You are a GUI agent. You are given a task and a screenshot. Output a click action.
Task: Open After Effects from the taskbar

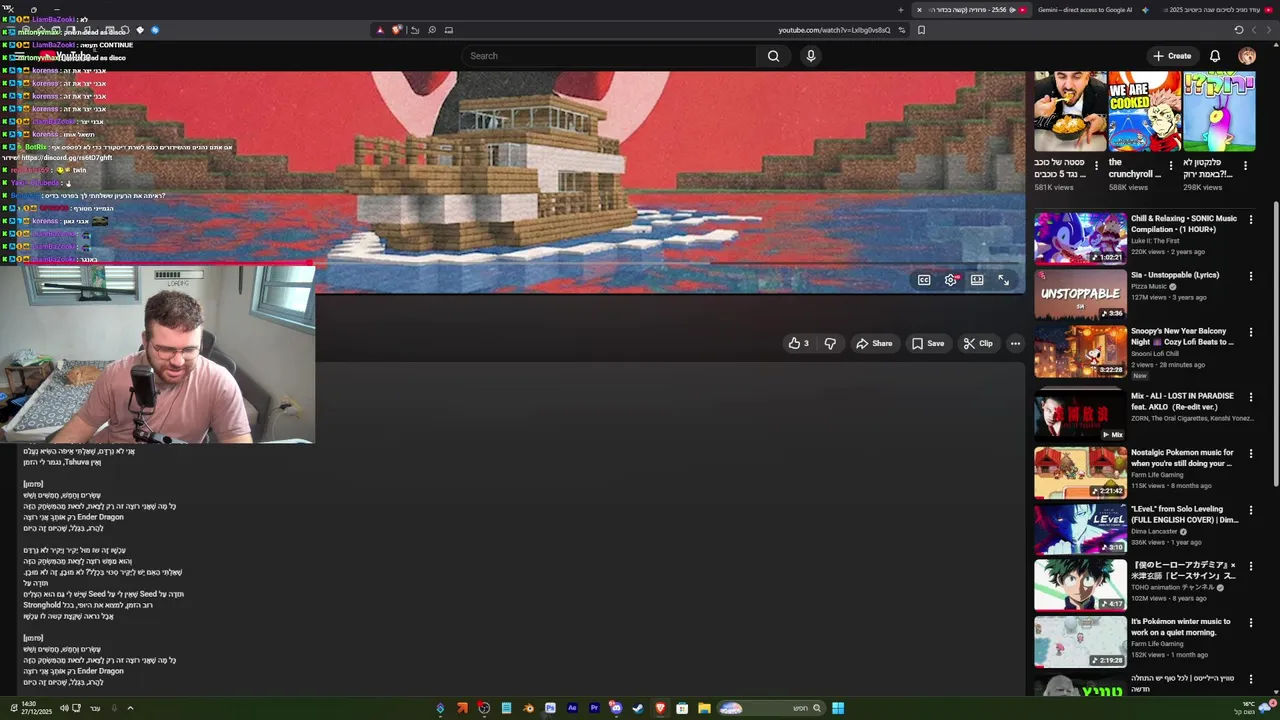pos(572,708)
